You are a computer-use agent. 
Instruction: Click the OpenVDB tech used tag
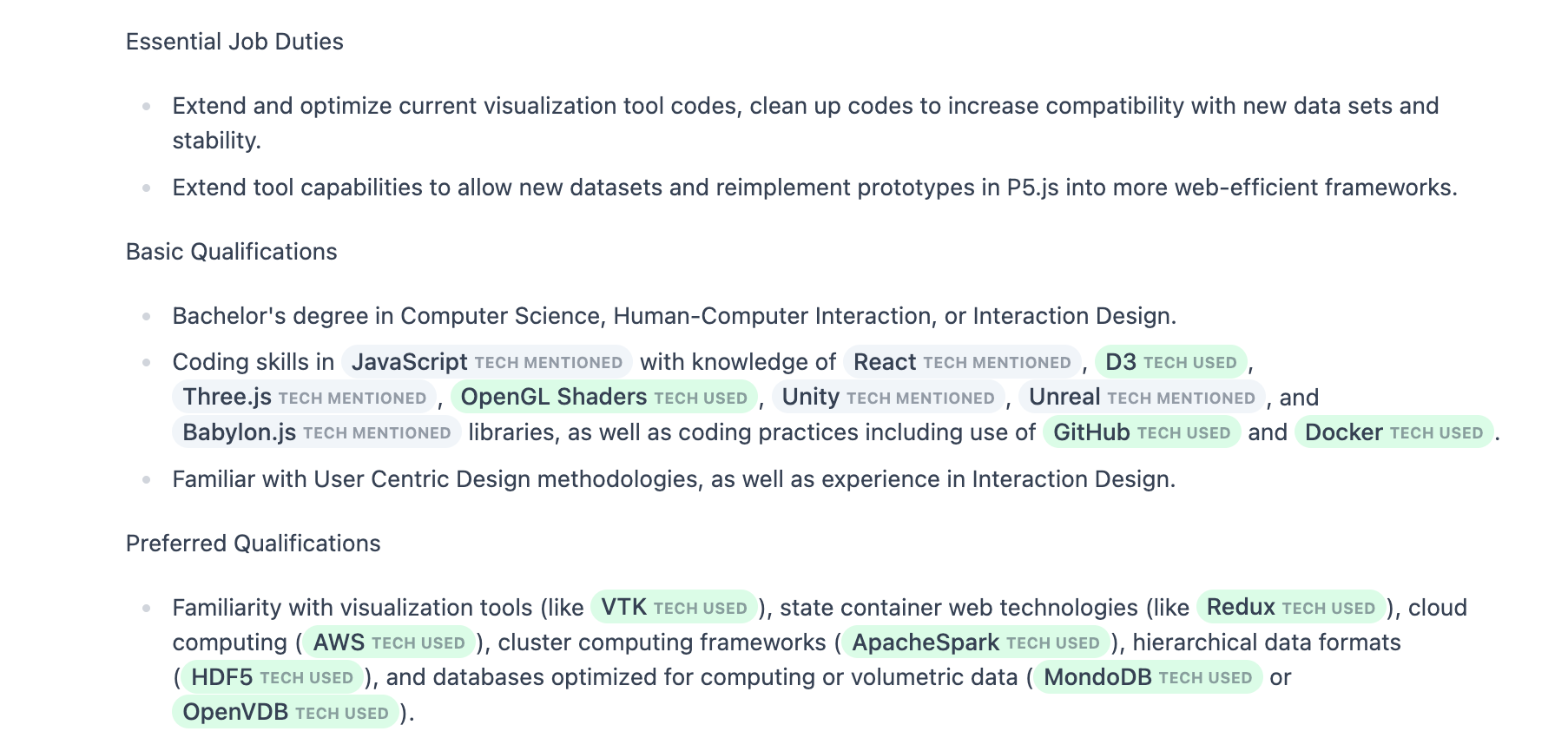(285, 713)
